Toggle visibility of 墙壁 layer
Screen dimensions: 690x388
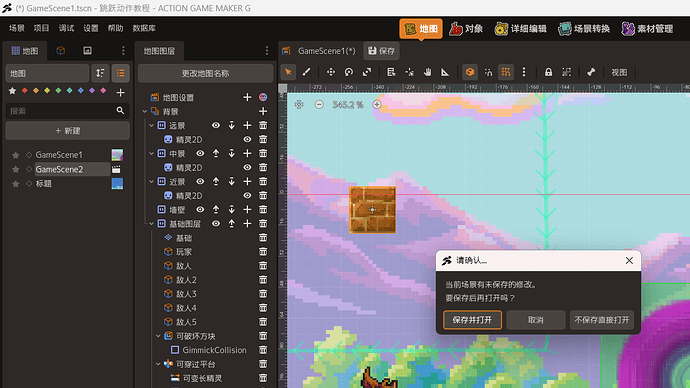point(200,210)
